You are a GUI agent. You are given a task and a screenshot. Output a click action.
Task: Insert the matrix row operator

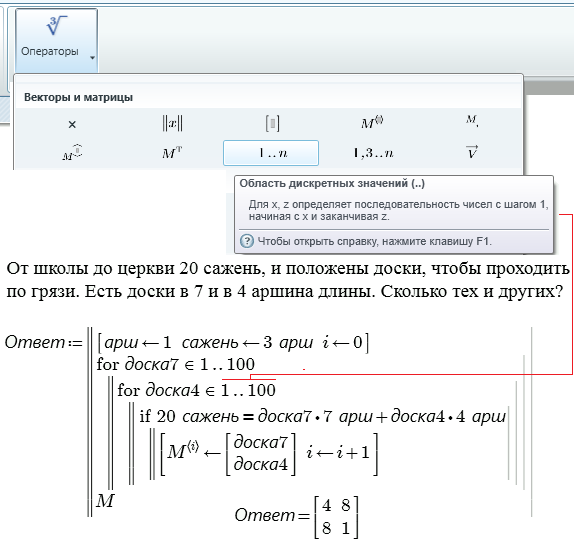point(72,153)
